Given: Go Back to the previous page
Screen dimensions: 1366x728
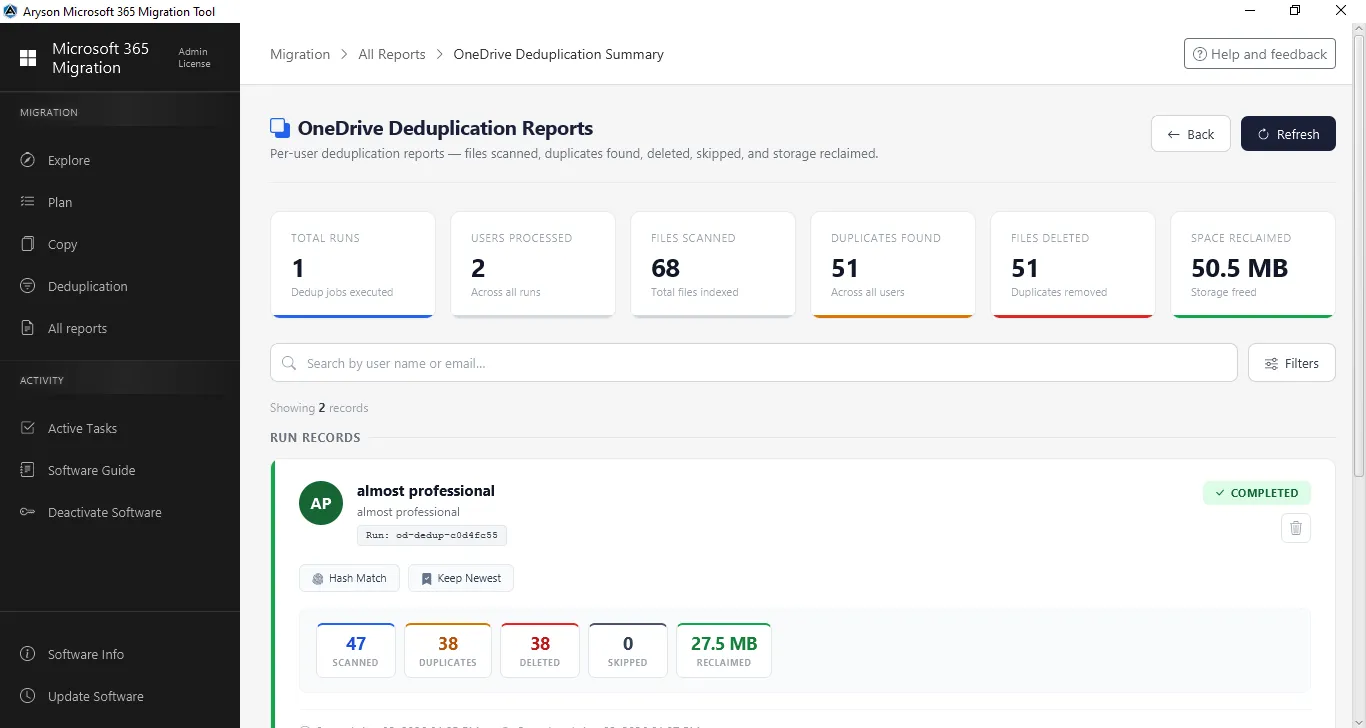Looking at the screenshot, I should [x=1191, y=134].
